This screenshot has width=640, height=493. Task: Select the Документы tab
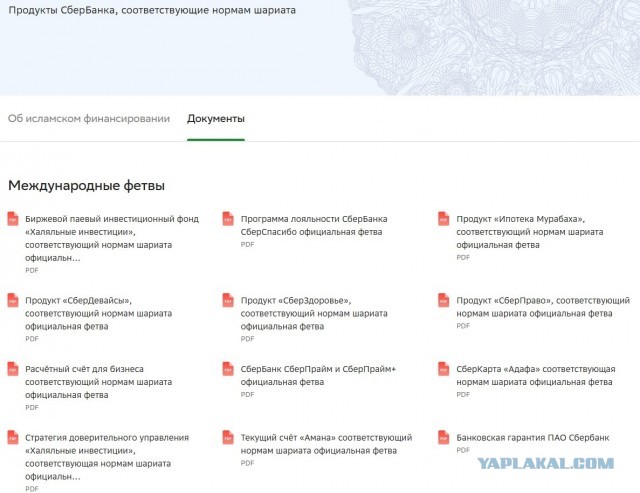tap(216, 119)
